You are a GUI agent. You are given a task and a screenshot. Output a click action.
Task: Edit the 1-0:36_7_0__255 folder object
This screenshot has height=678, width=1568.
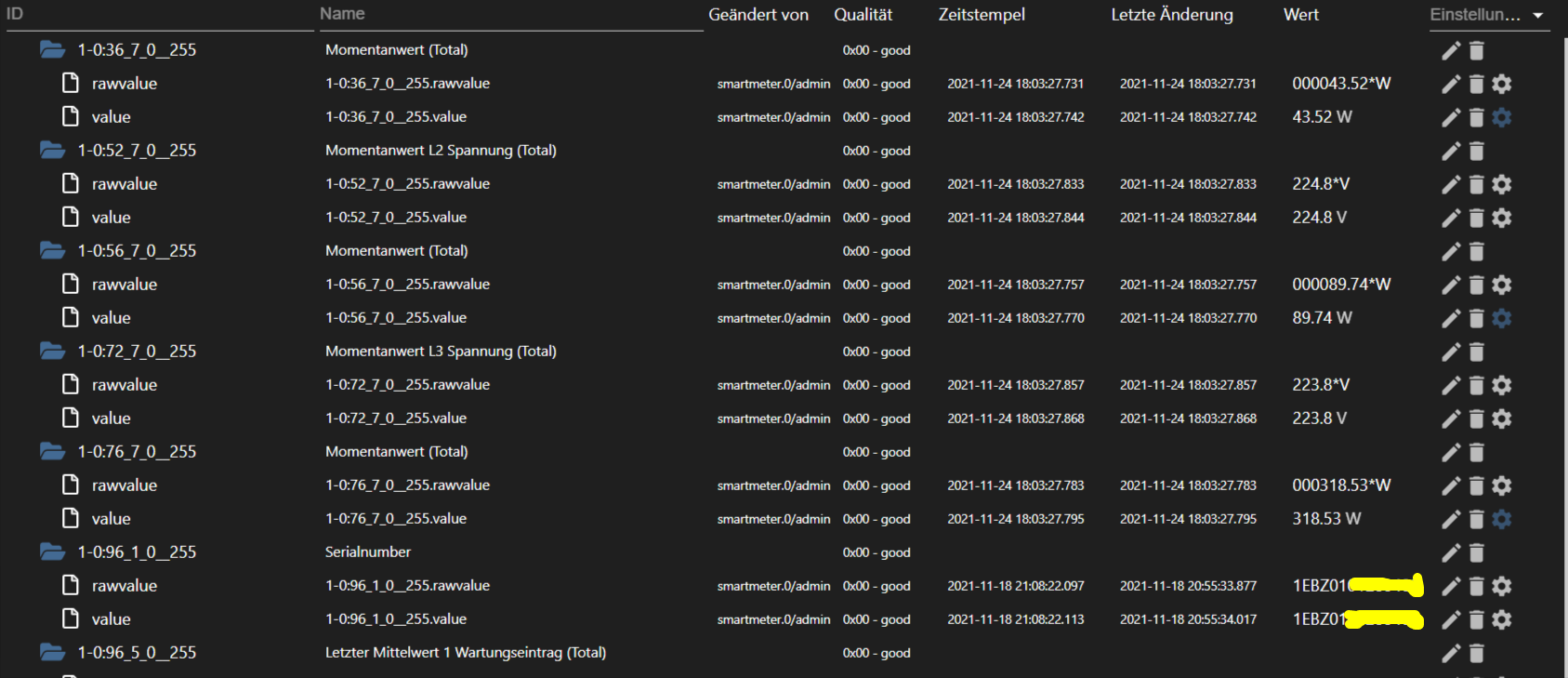pos(1451,50)
